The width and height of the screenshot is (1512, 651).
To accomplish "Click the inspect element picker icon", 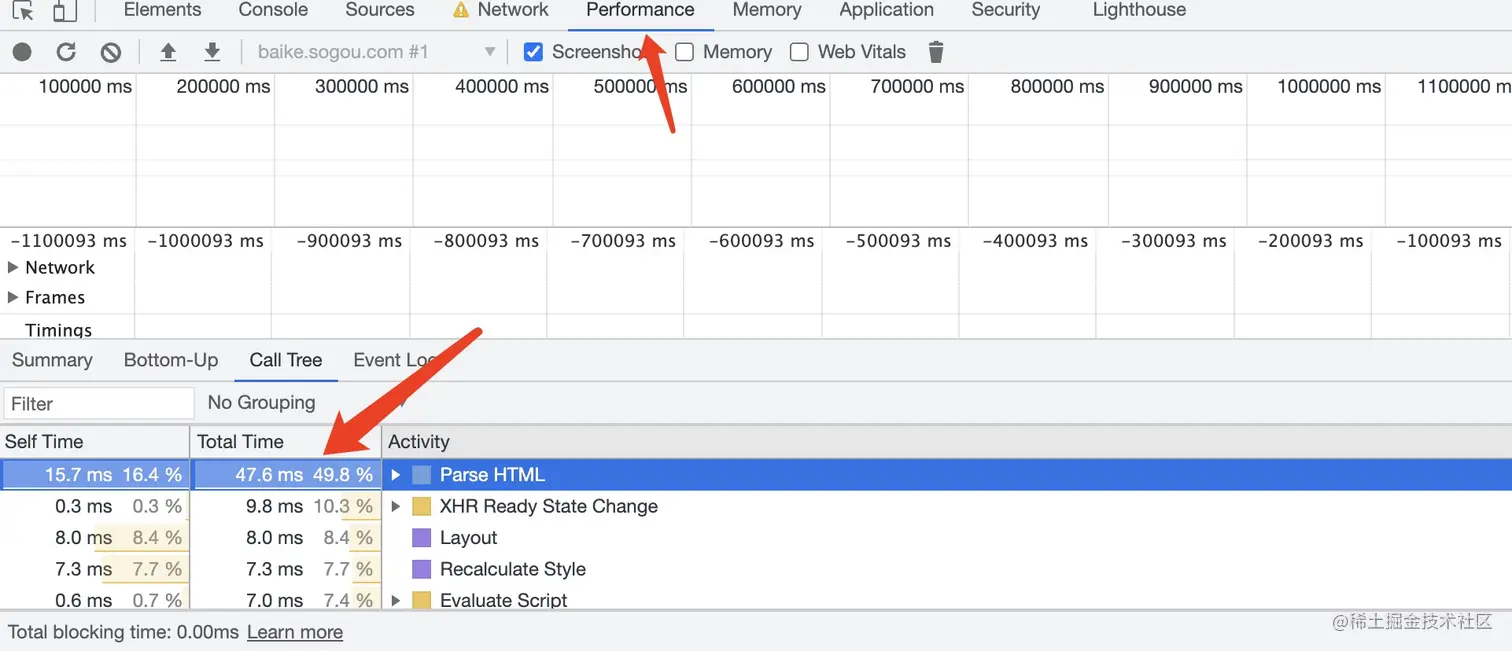I will 23,11.
